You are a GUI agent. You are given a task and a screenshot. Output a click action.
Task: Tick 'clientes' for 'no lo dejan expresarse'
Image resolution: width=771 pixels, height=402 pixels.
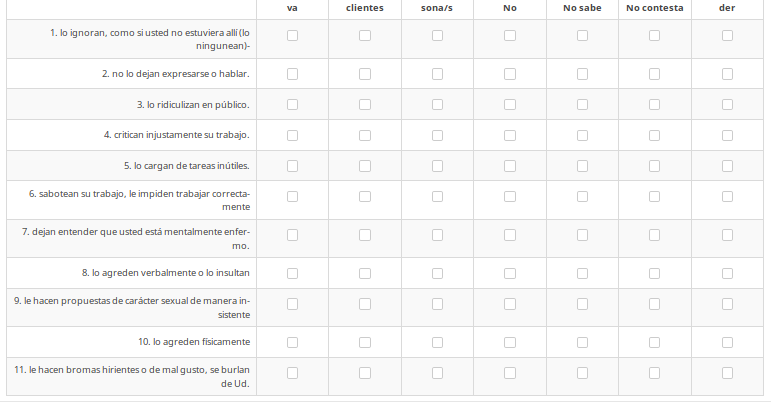[x=365, y=74]
